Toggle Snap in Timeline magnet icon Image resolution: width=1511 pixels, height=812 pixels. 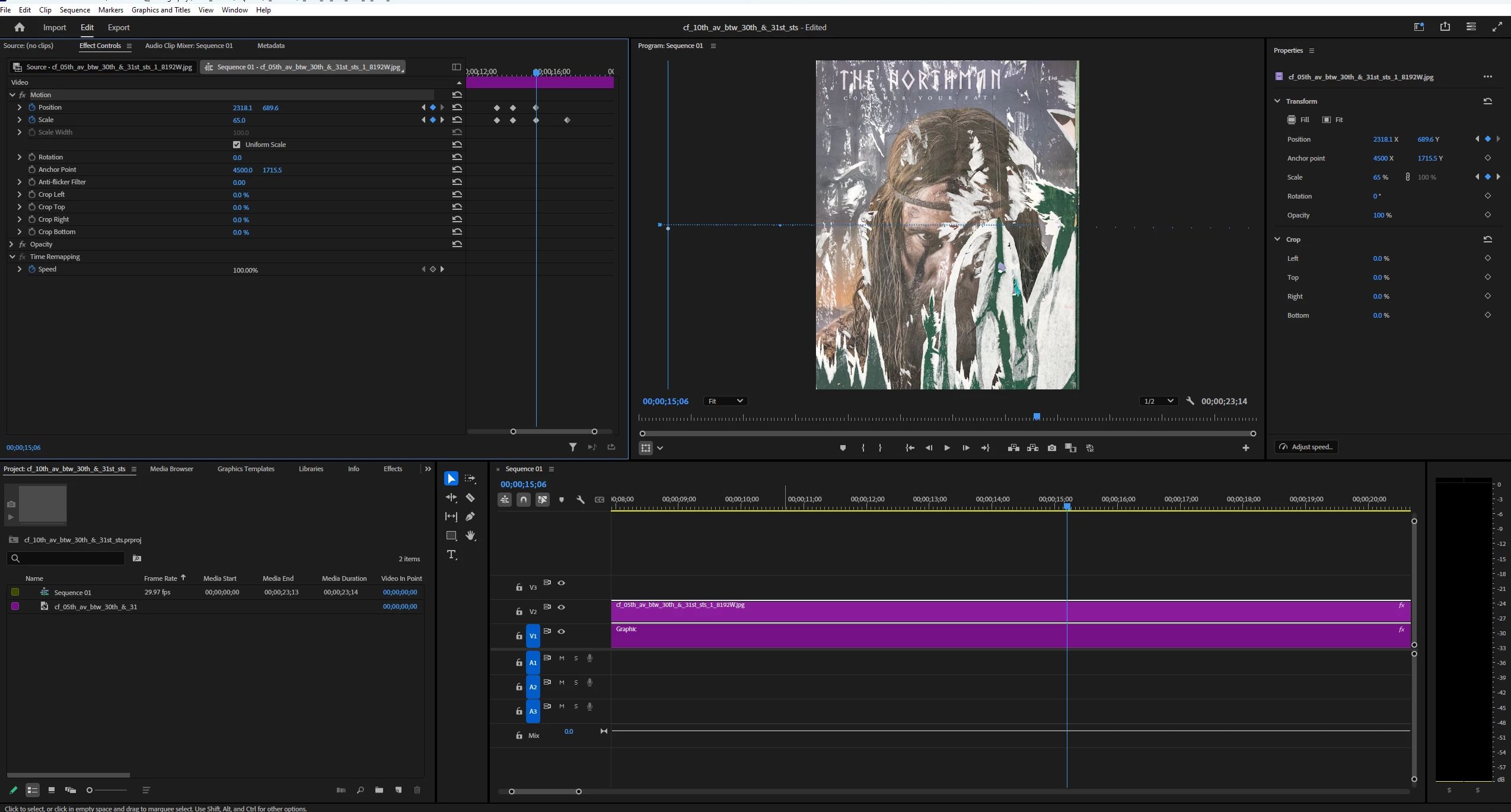(524, 500)
